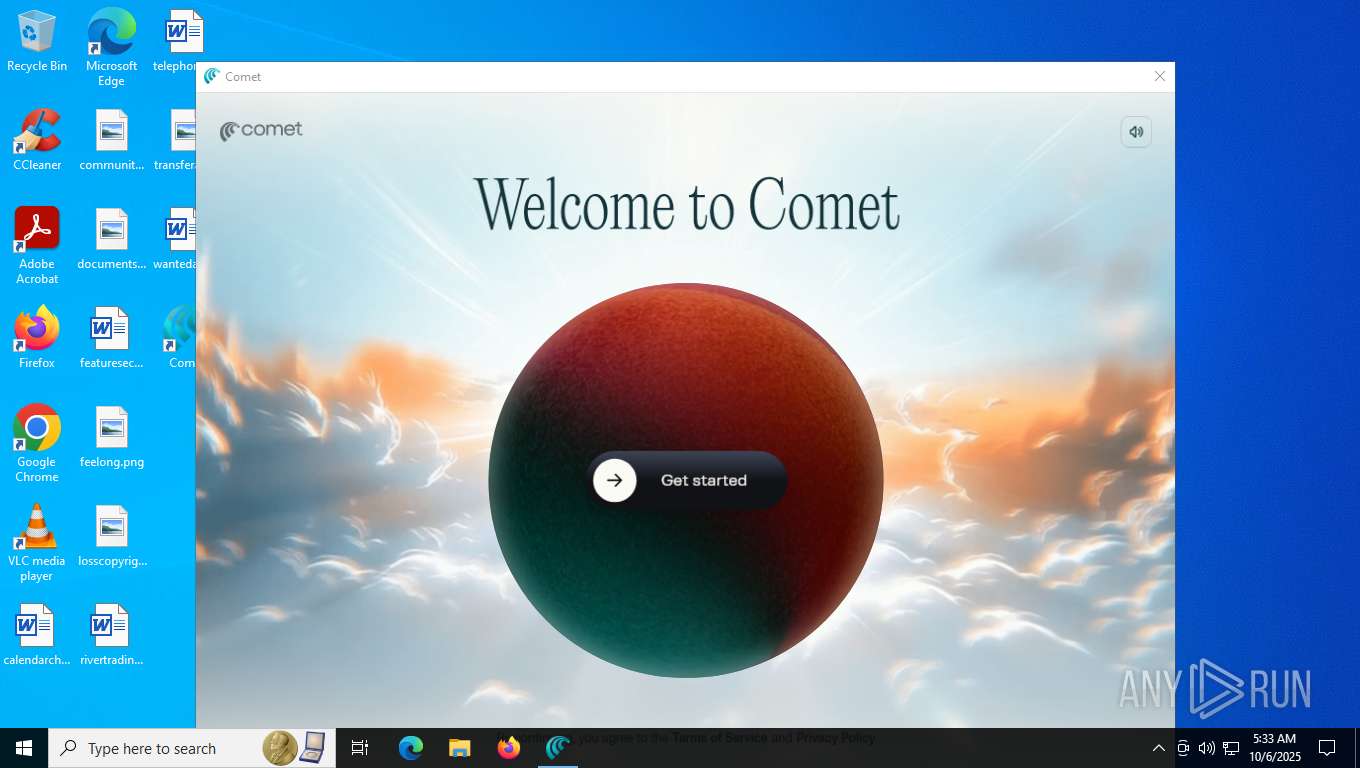Select the Adobe Acrobat desktop shortcut
Screen dimensions: 1360x768
(37, 246)
